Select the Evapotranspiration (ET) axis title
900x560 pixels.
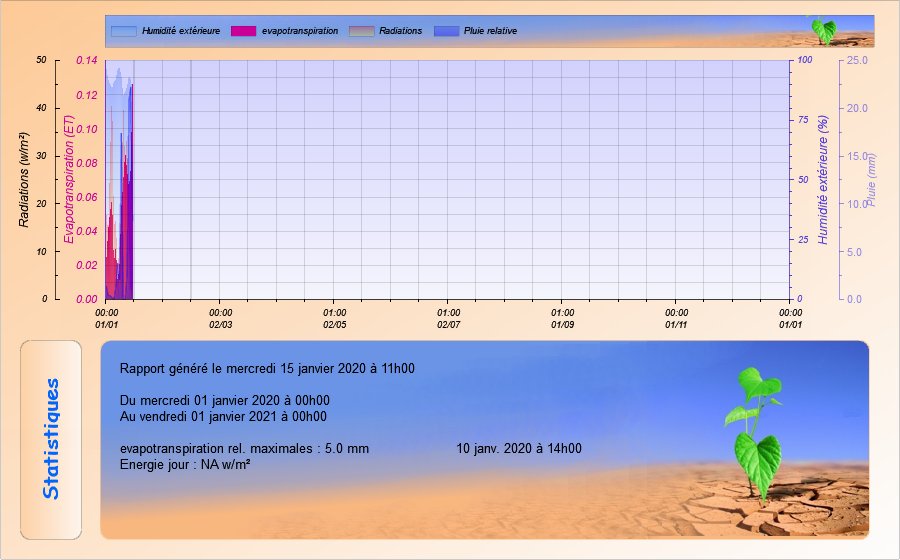(x=69, y=179)
